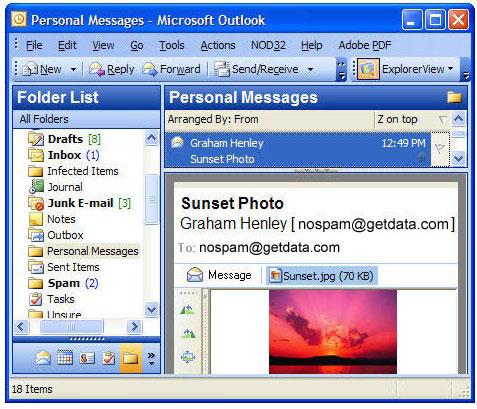Select the Infected Items folder
Screen dimensions: 477x409
83,171
